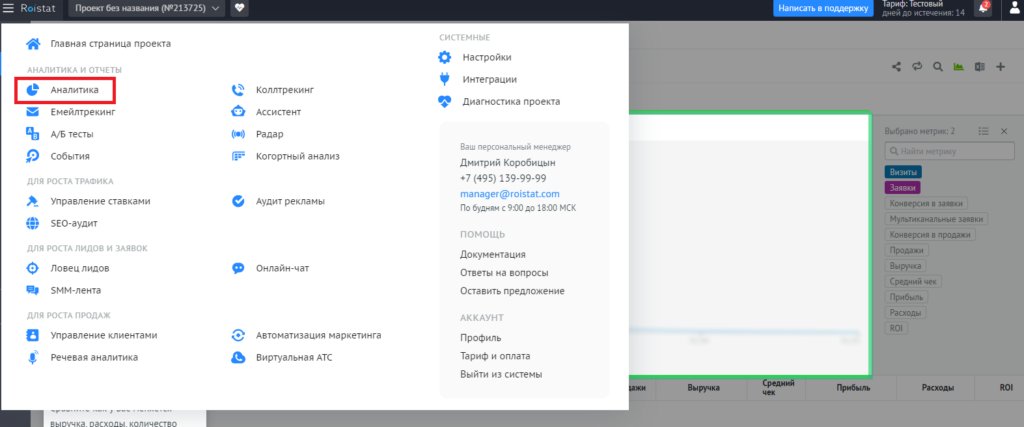Close the metrics selection panel
Viewport: 1024px width, 427px height.
coord(1004,131)
